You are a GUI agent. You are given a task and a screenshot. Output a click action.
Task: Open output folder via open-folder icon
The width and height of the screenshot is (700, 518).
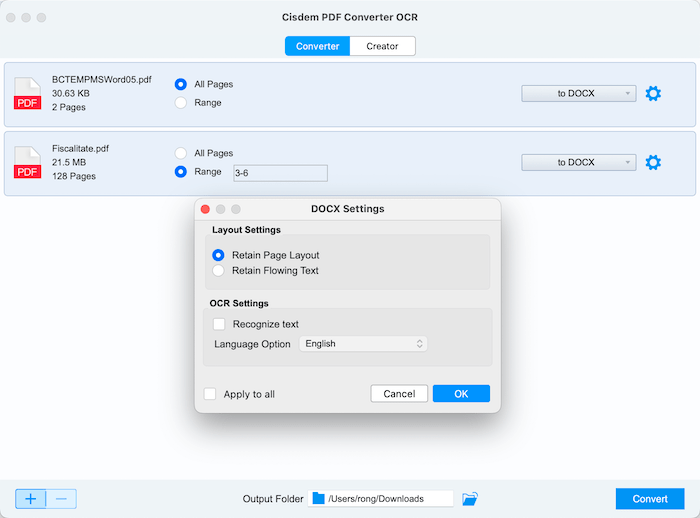(x=470, y=498)
